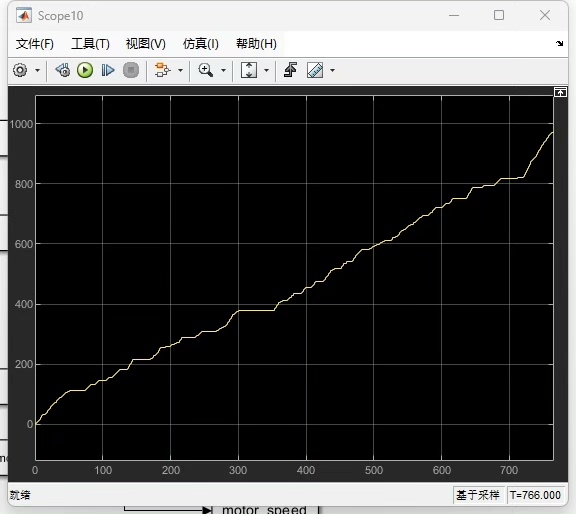Click the stop simulation button
576x514 pixels.
pos(131,70)
